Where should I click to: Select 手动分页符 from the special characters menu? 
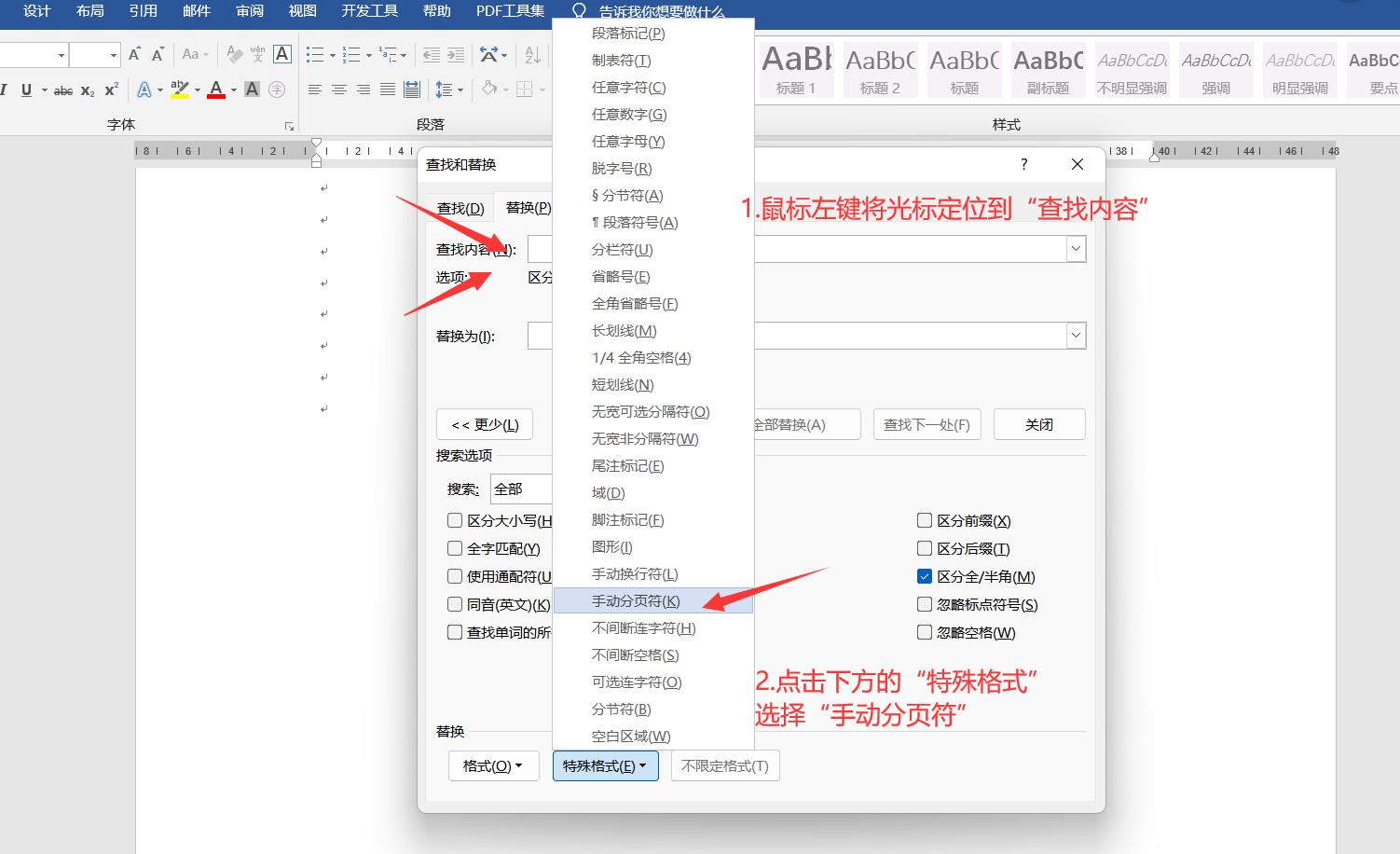click(635, 600)
